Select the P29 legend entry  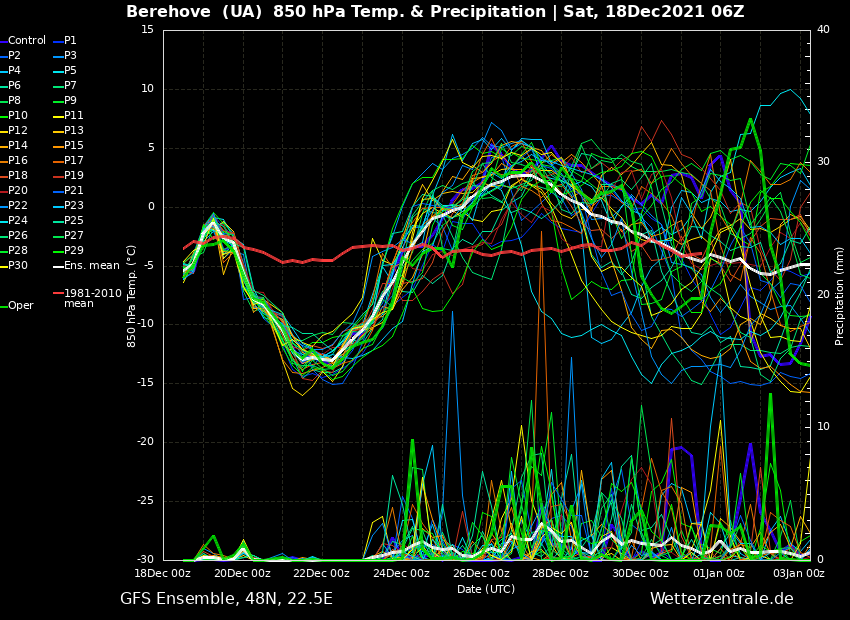(x=74, y=251)
